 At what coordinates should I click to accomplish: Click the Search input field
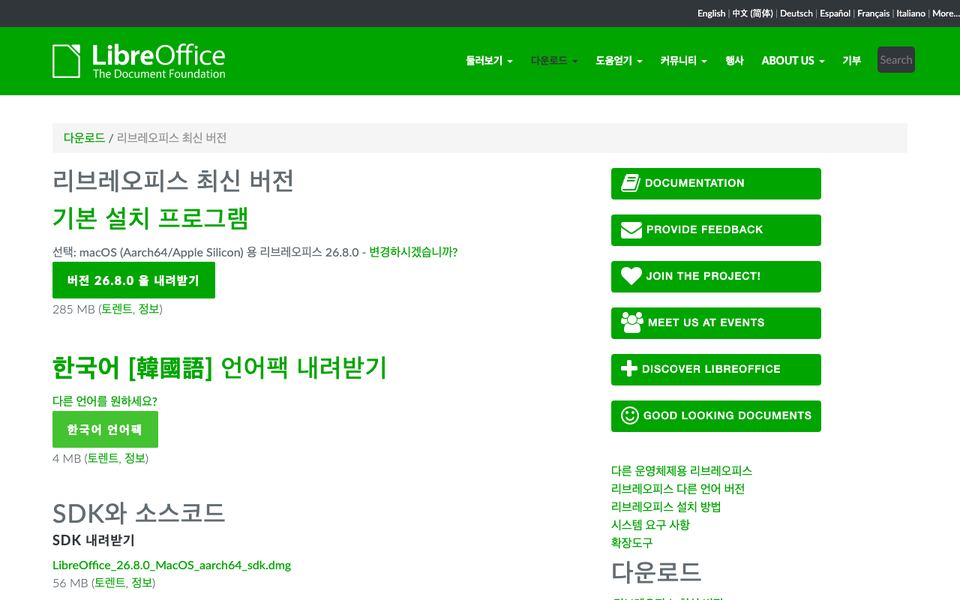click(x=896, y=60)
